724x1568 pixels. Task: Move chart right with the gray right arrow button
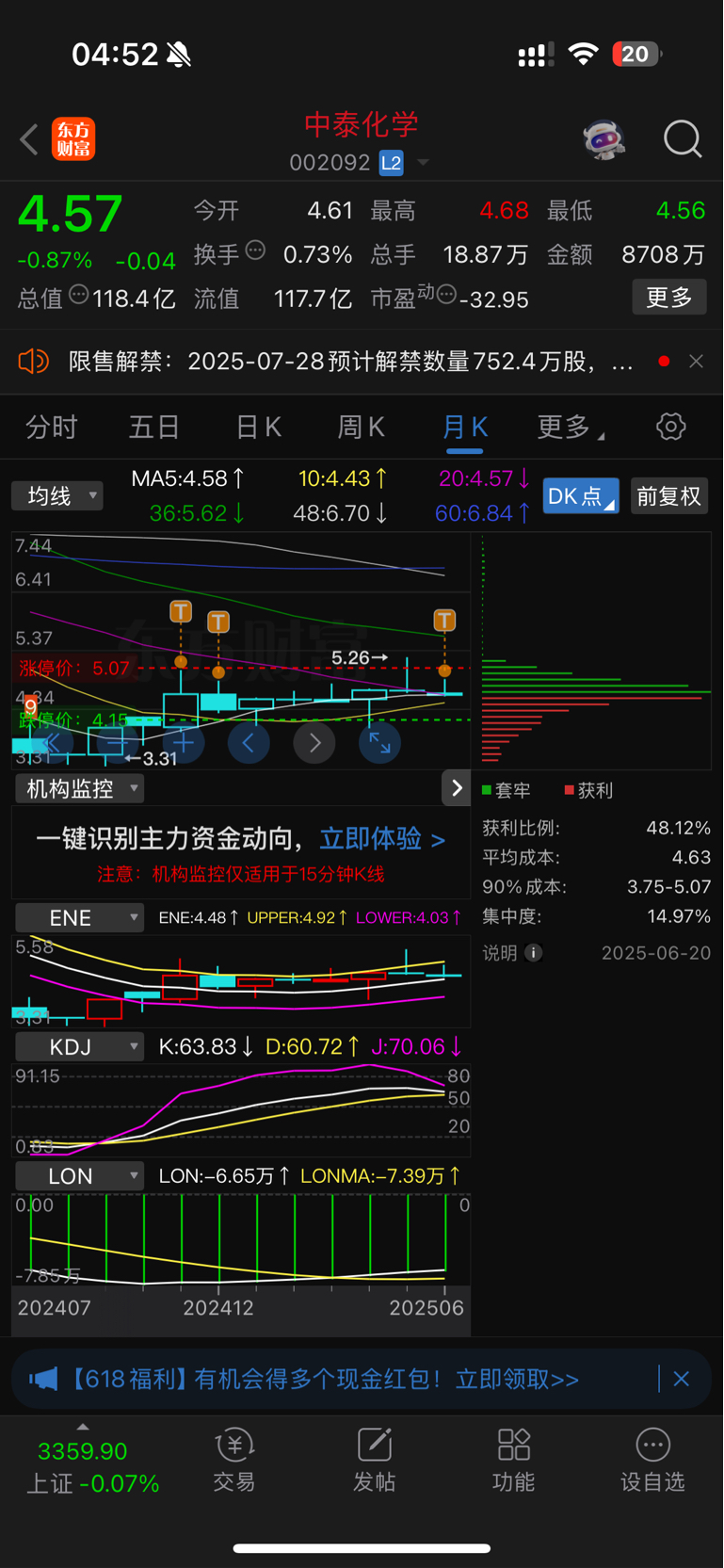(x=314, y=743)
